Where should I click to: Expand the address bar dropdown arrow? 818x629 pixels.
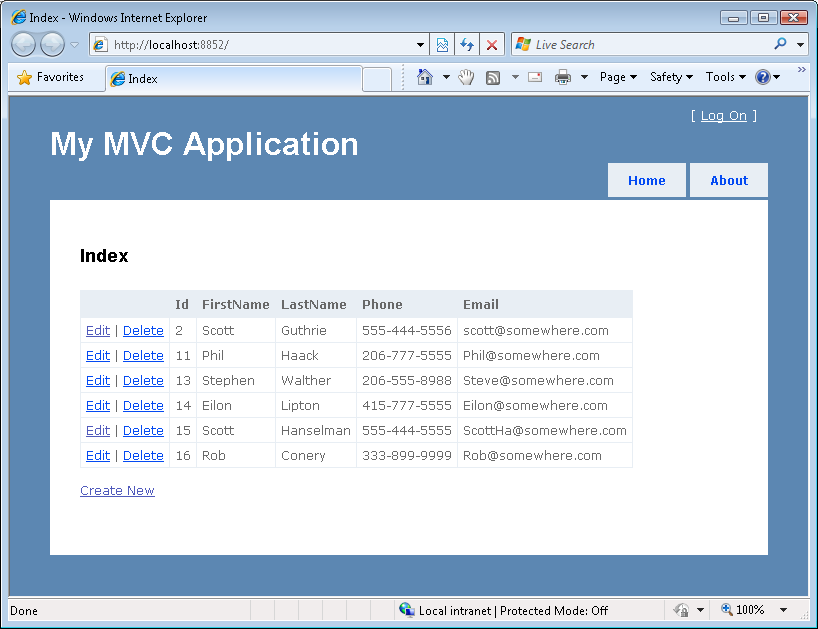coord(420,45)
